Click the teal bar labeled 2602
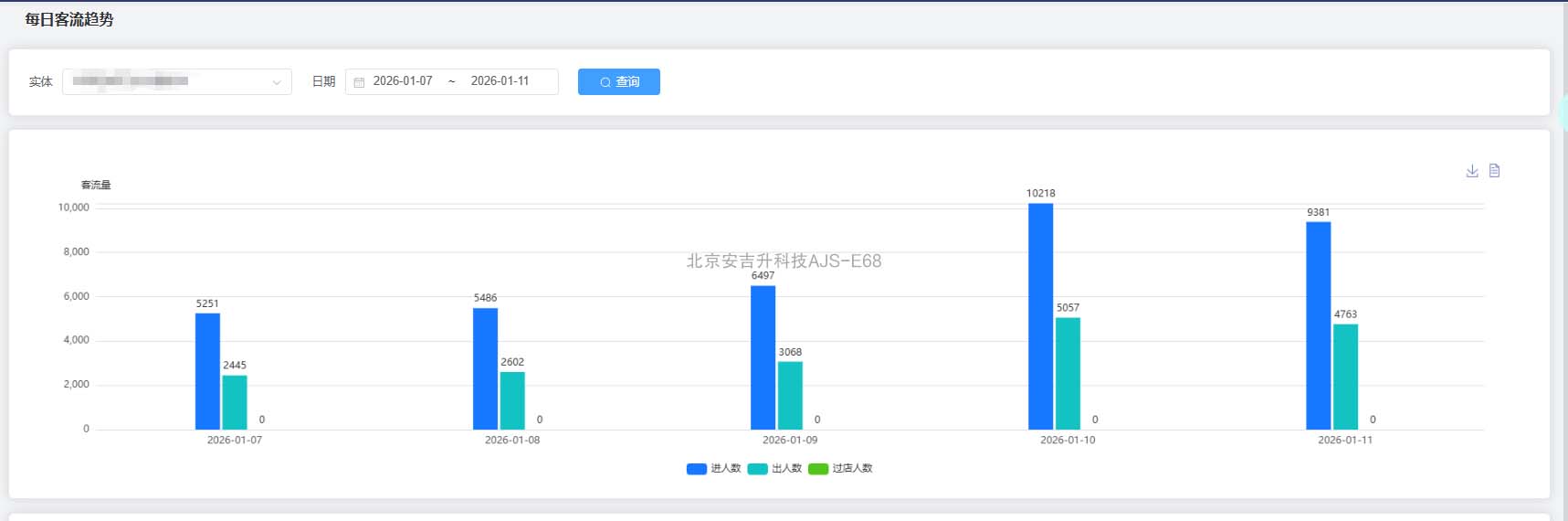The width and height of the screenshot is (1568, 521). coord(512,400)
